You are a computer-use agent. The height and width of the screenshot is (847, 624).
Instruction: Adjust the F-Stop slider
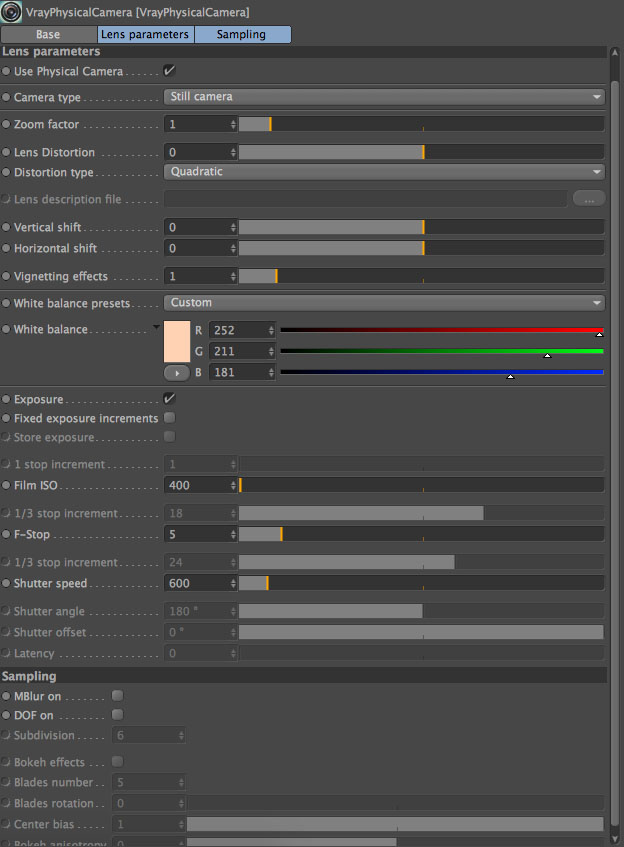421,535
